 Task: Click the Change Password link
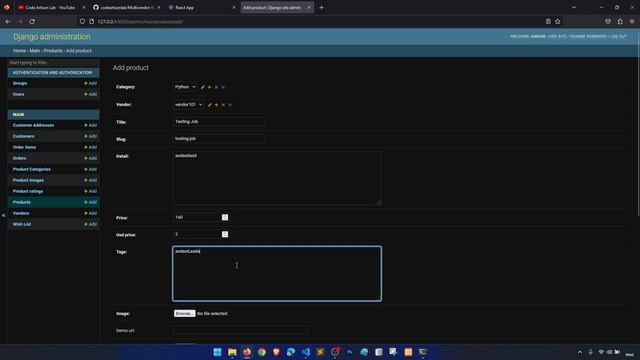(588, 36)
